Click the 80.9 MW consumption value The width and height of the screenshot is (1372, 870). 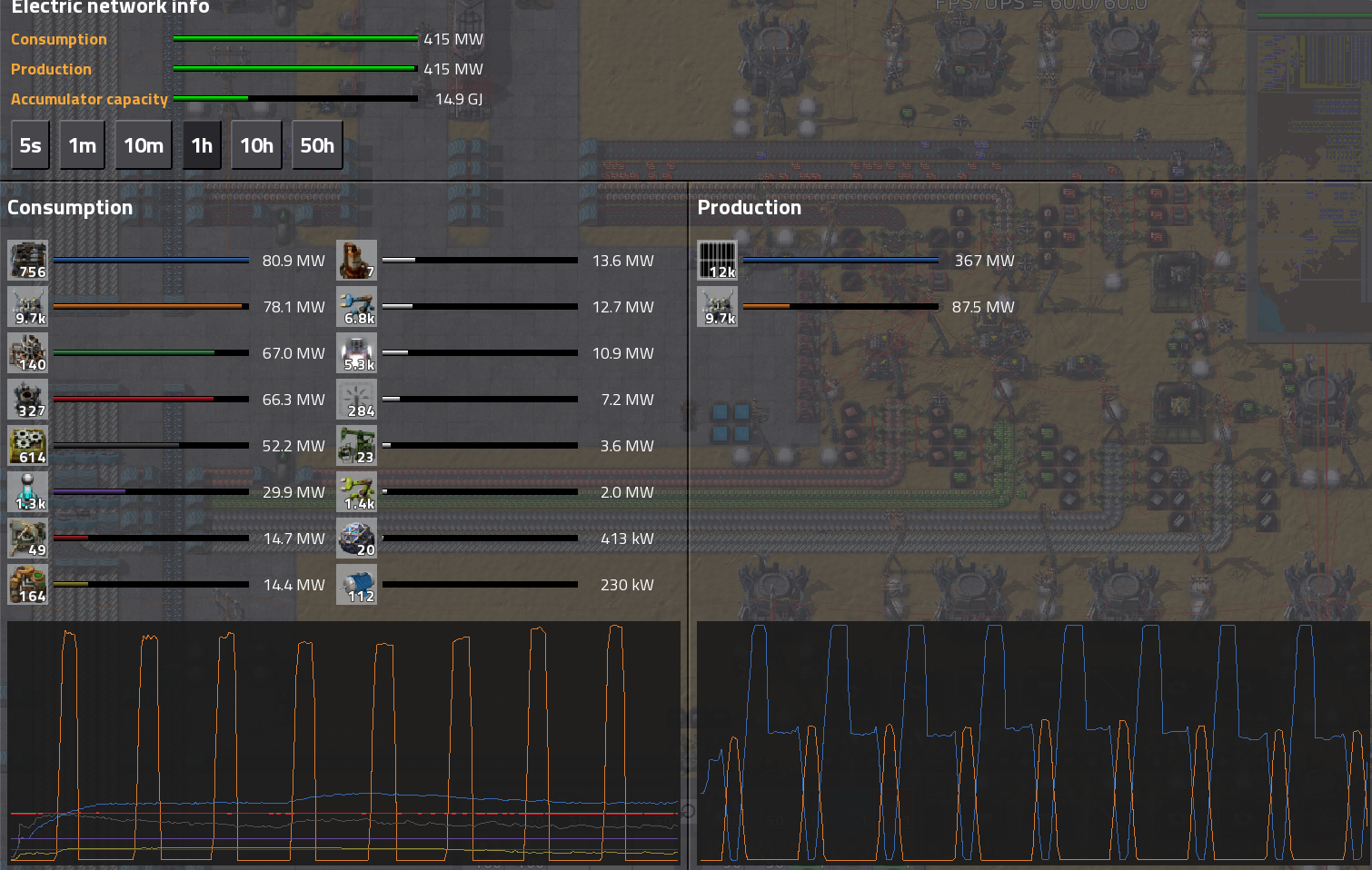point(293,261)
